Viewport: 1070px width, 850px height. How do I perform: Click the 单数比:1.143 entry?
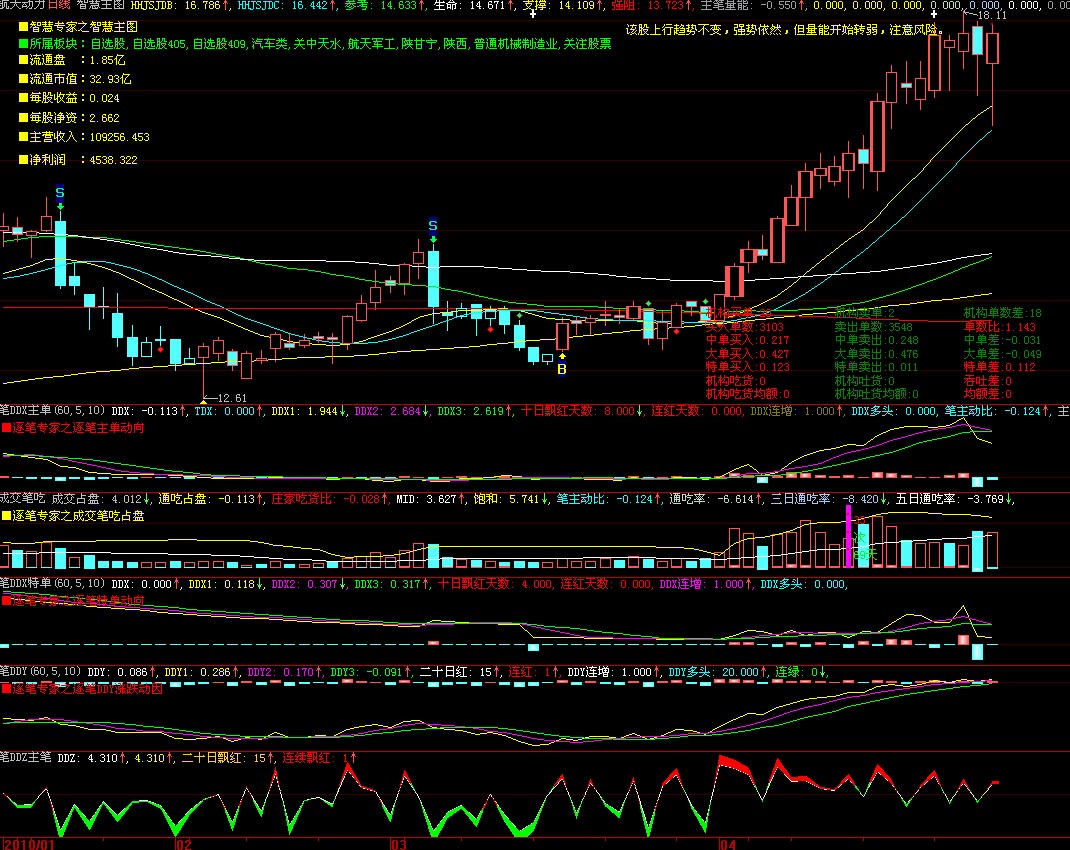[x=1000, y=327]
